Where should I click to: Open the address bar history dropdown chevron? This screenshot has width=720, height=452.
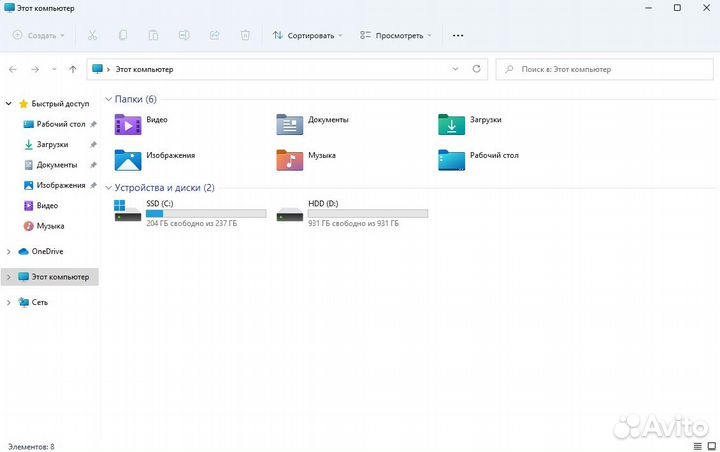point(455,69)
